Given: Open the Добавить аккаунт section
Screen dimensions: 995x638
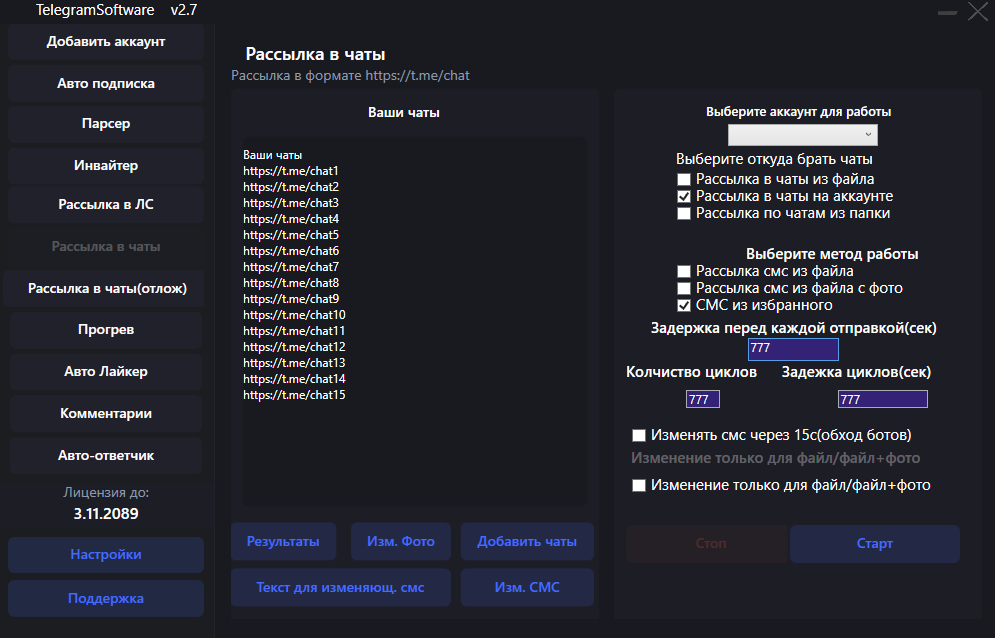Looking at the screenshot, I should coord(106,42).
